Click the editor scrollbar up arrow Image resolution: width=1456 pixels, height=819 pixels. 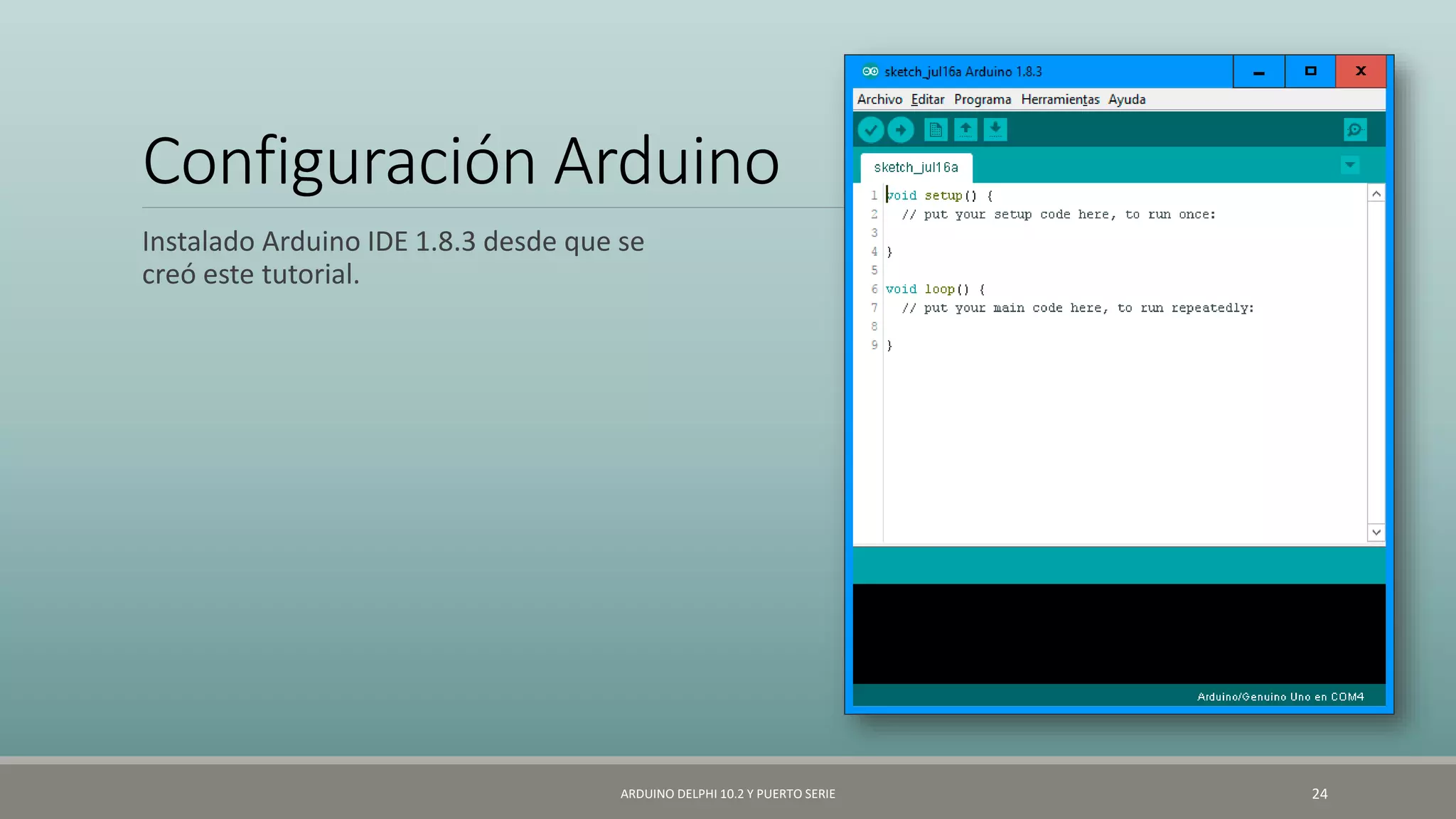1376,193
